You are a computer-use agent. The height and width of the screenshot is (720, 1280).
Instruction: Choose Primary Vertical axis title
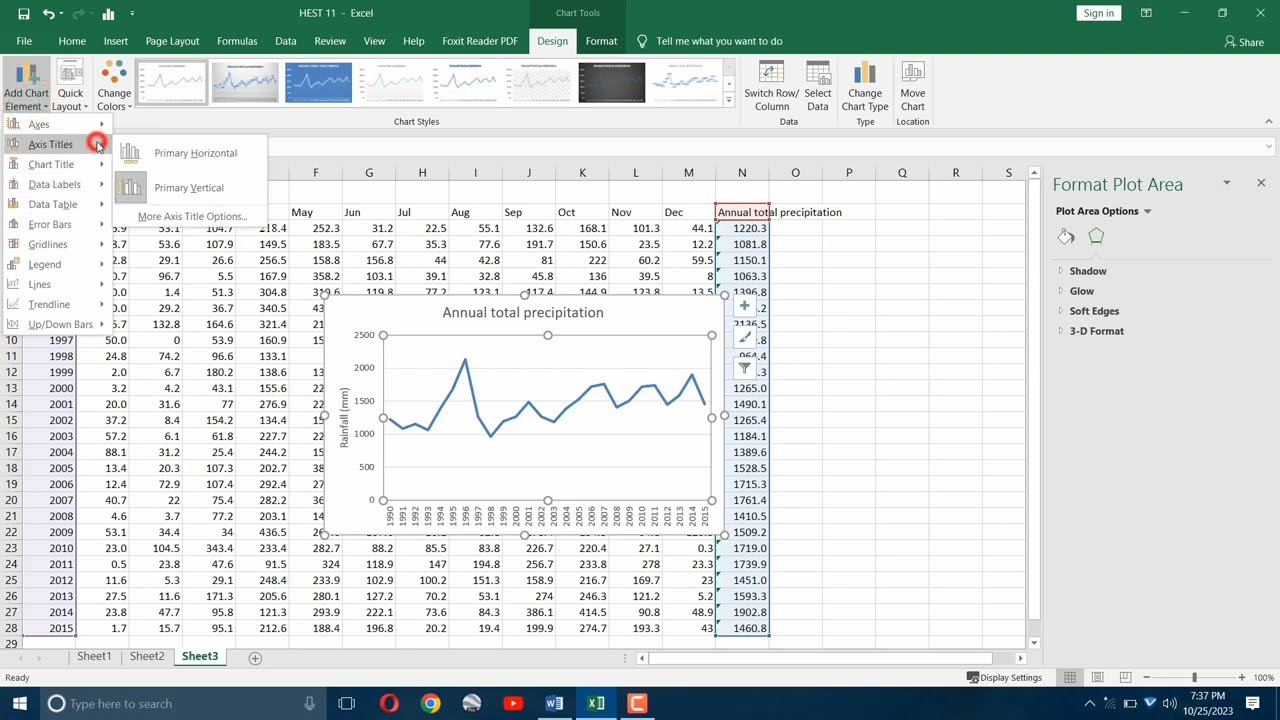pos(190,188)
